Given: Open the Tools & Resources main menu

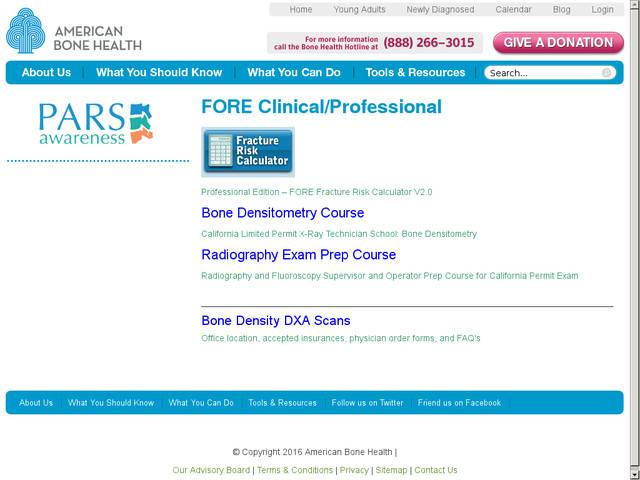Looking at the screenshot, I should click(415, 73).
